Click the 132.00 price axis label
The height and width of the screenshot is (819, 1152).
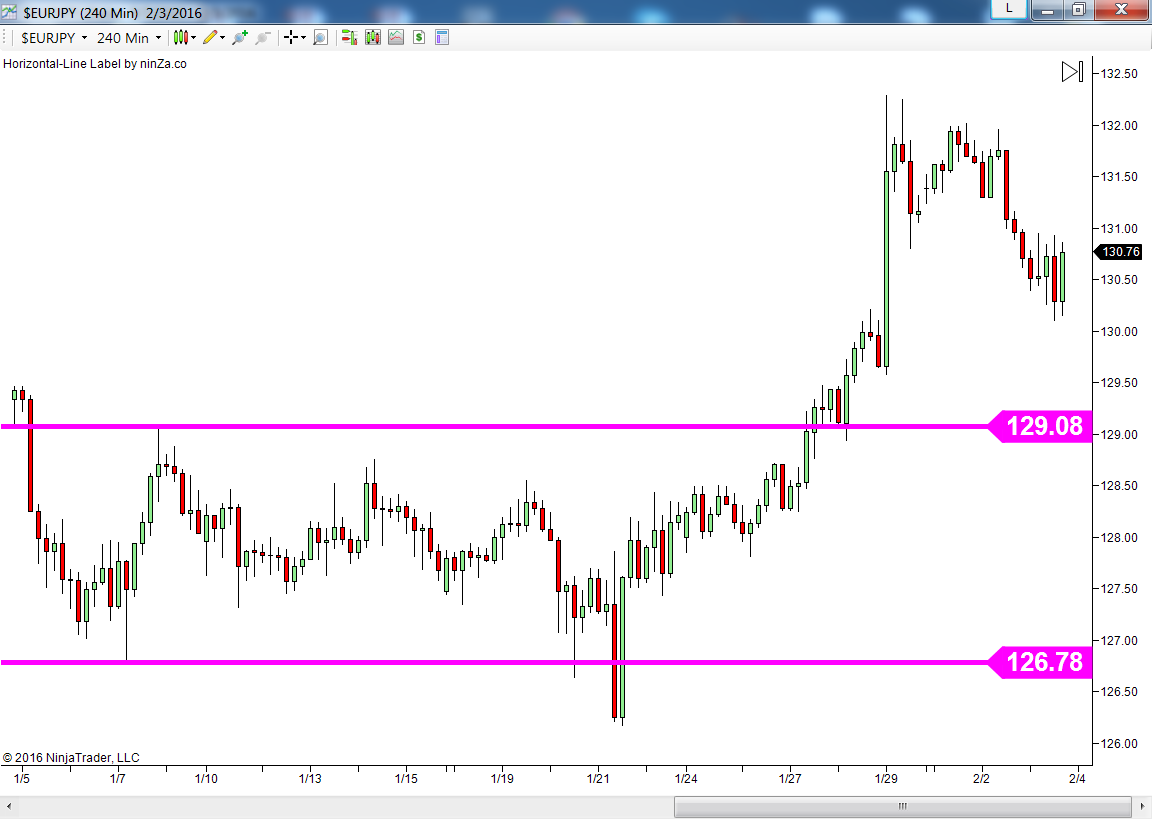[x=1119, y=126]
